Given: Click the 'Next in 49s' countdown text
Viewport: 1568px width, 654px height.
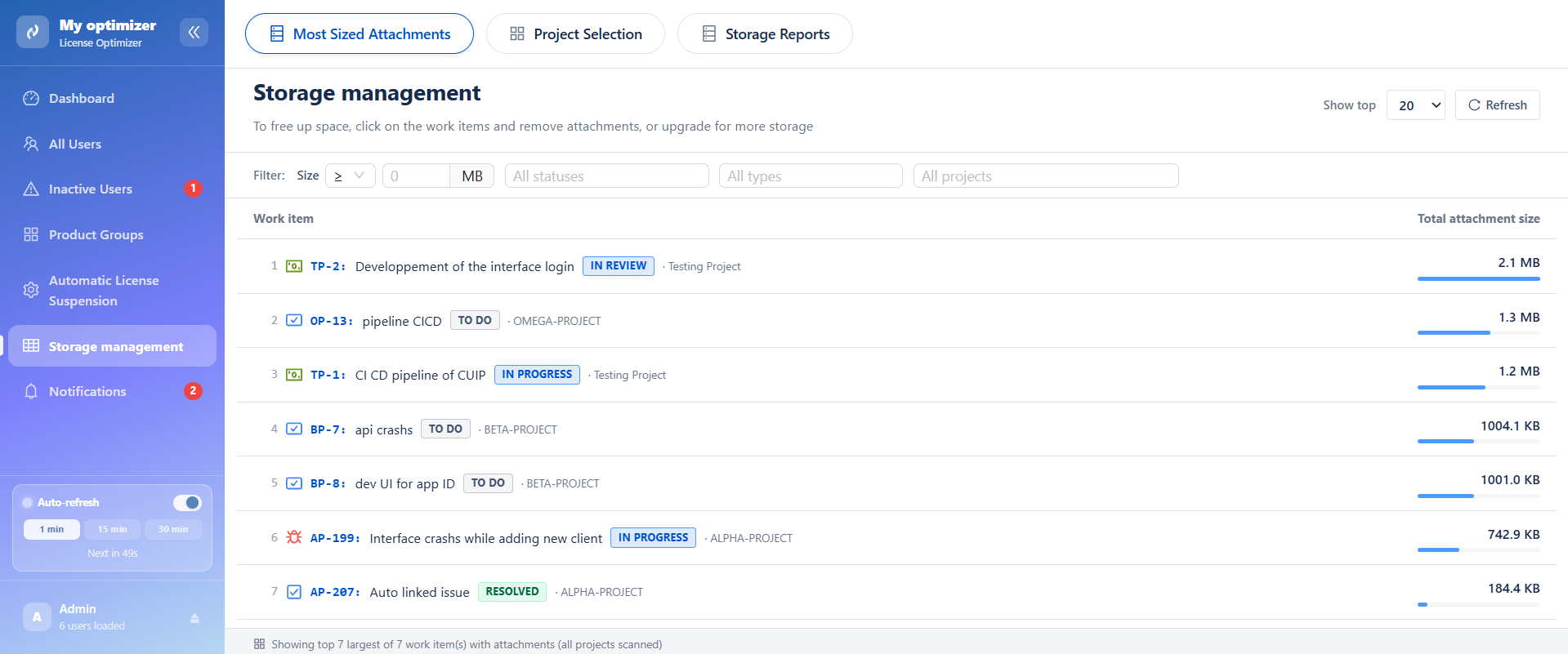Looking at the screenshot, I should (x=113, y=553).
